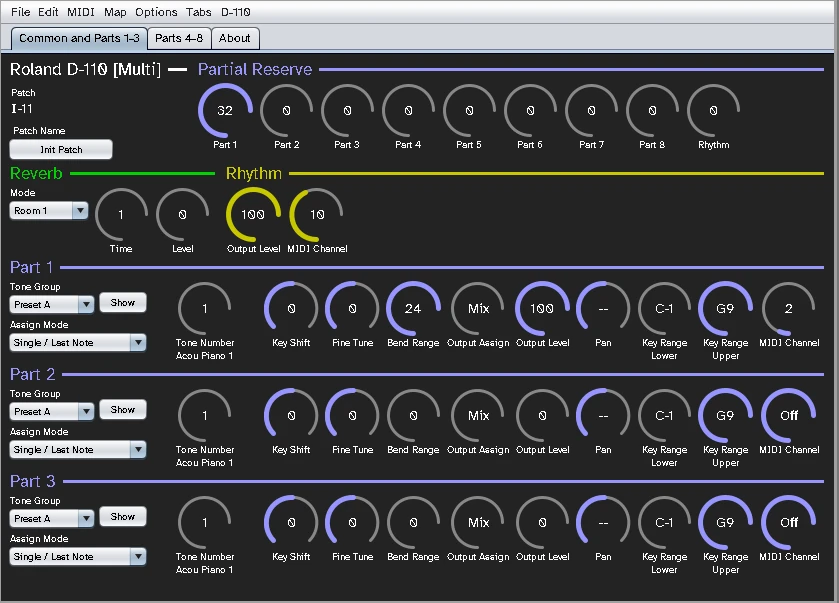The height and width of the screenshot is (603, 839).
Task: Select the Part 3 MIDI Channel dial
Action: coord(789,523)
